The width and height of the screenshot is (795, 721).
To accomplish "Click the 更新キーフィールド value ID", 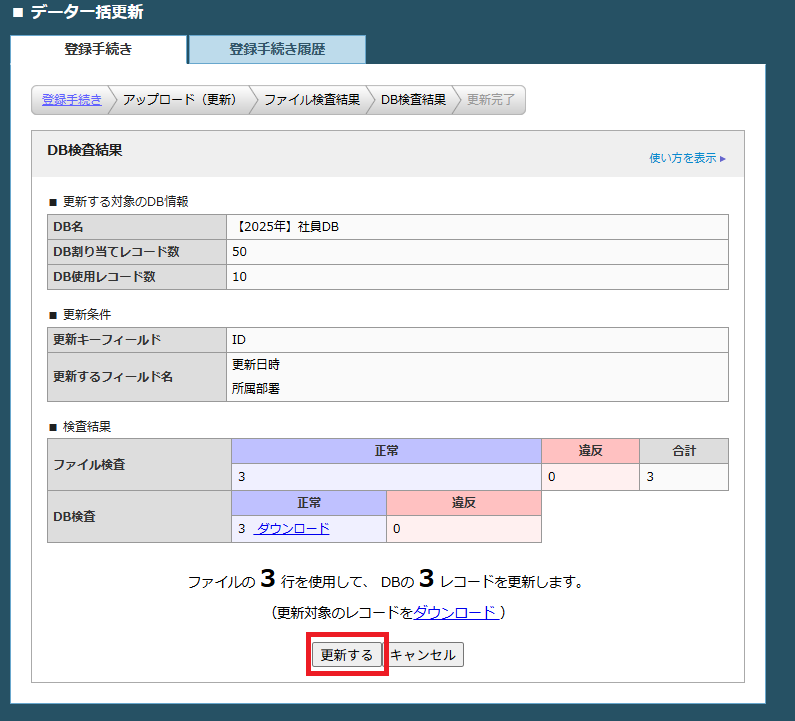I will pyautogui.click(x=477, y=340).
